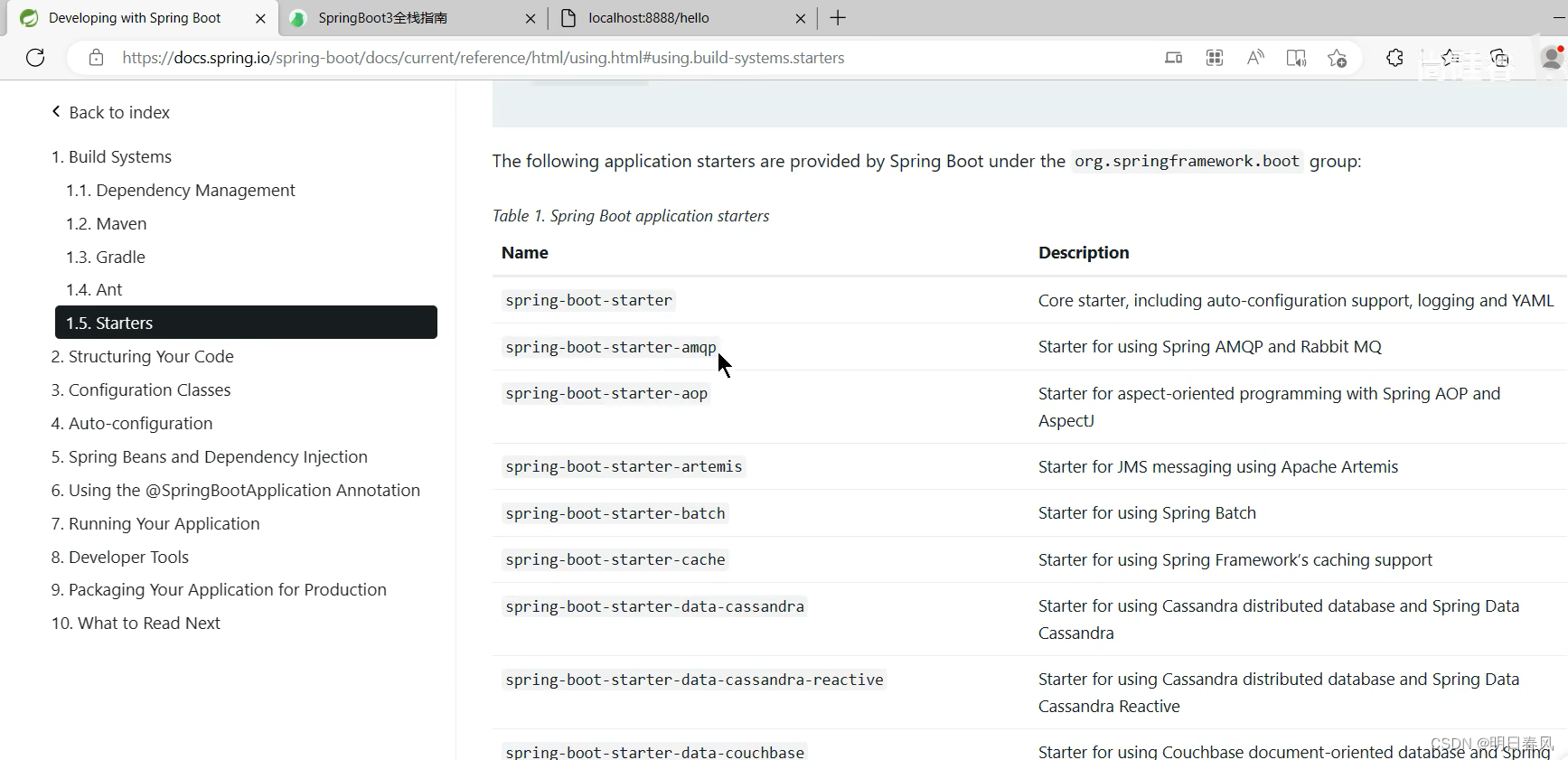
Task: Open a new browser tab
Action: 838,18
